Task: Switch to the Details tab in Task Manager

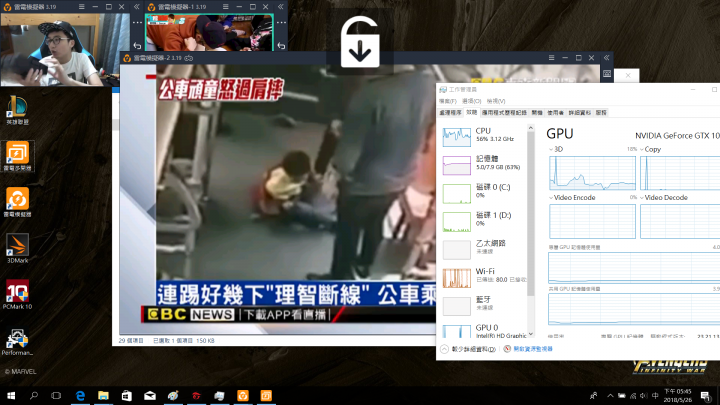Action: [x=579, y=112]
